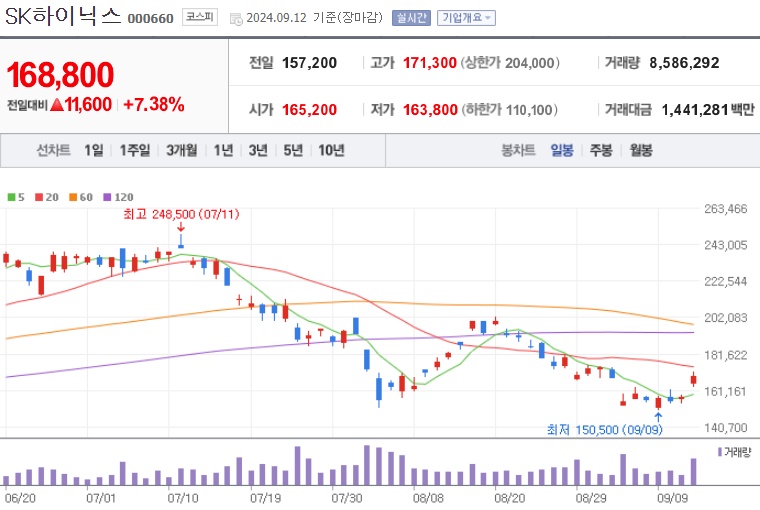760x510 pixels.
Task: Click the 263,466 price axis label
Action: [726, 209]
